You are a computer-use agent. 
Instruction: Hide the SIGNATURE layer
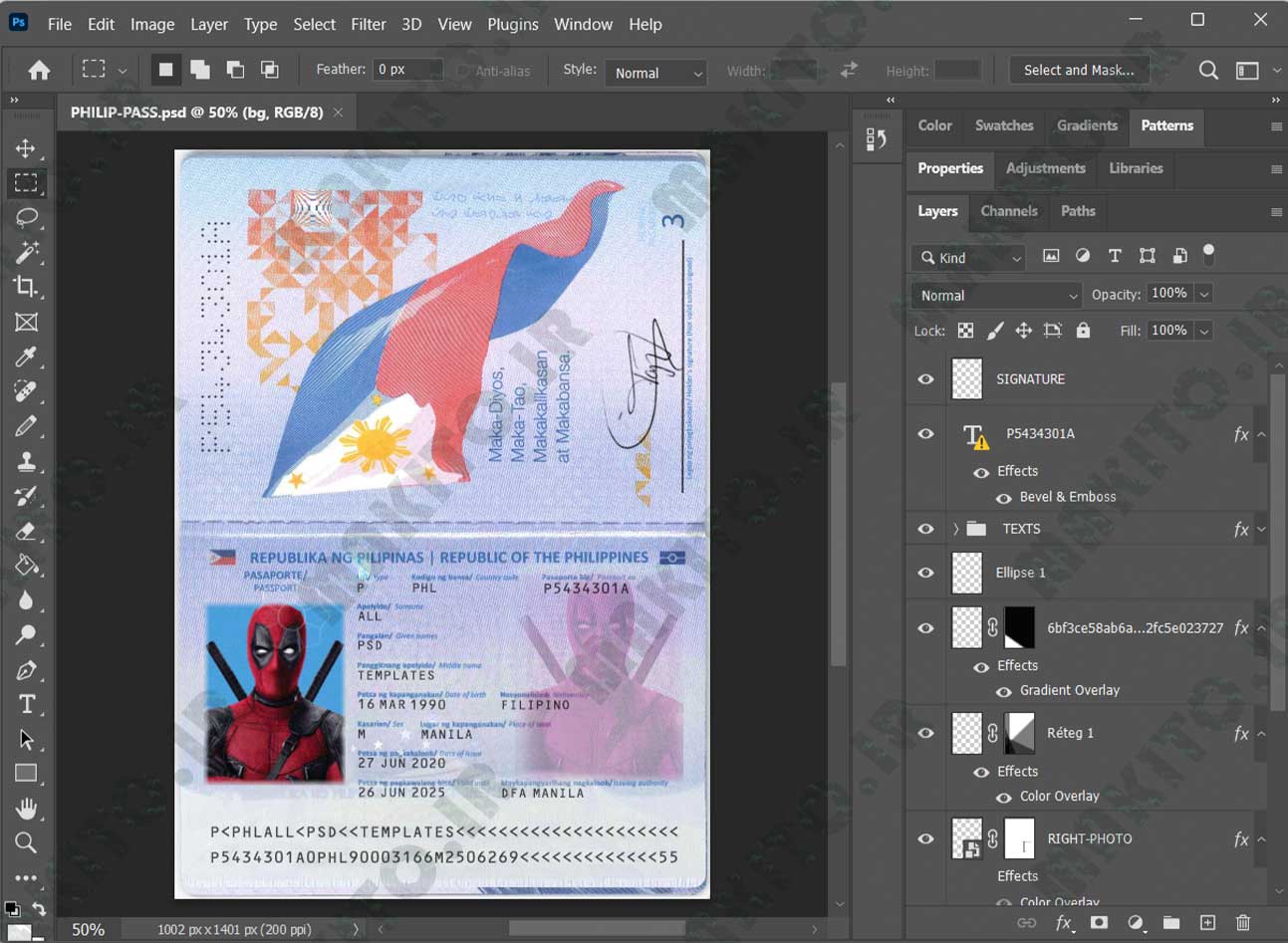click(925, 379)
